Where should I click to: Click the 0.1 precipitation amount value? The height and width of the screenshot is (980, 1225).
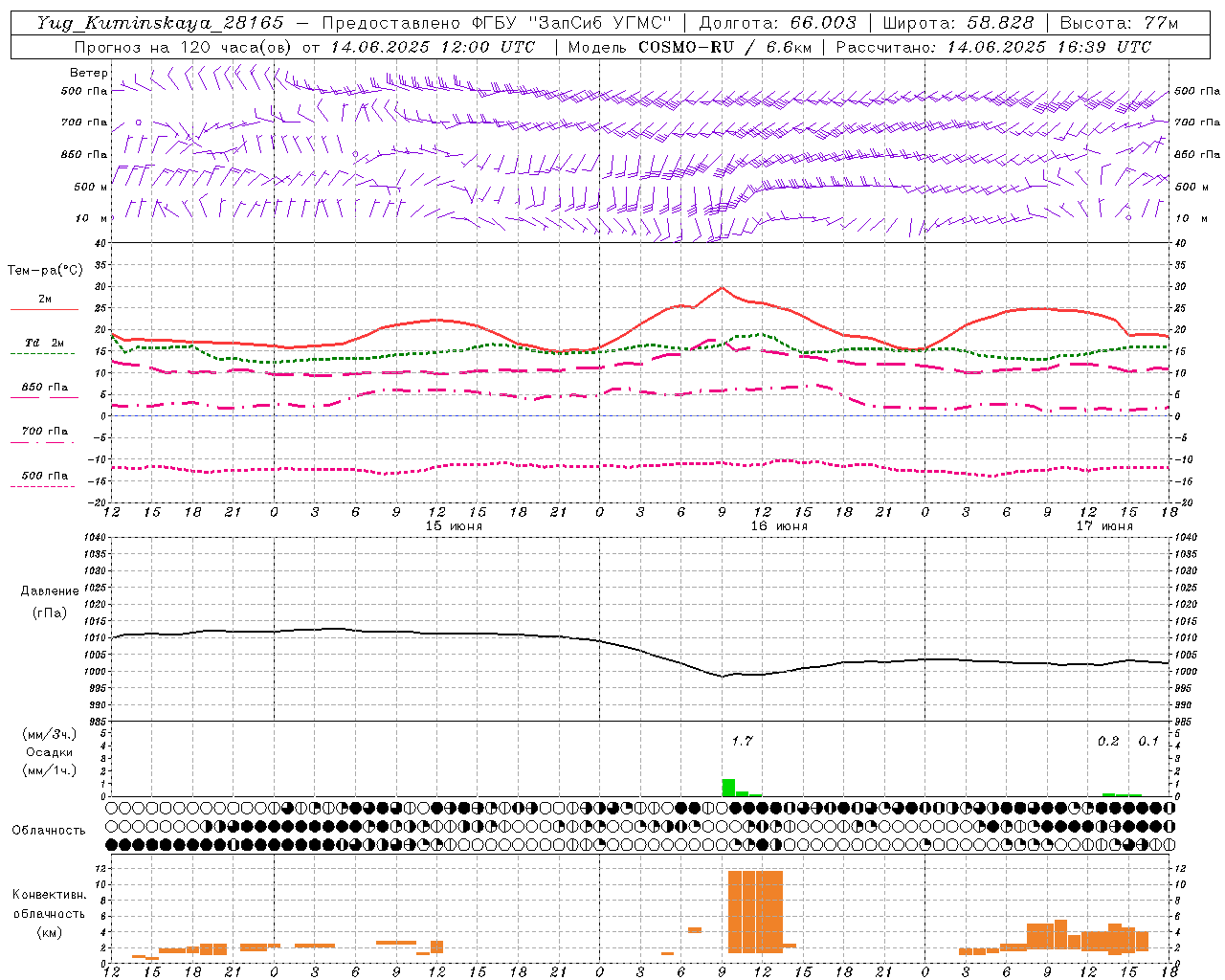point(1148,741)
